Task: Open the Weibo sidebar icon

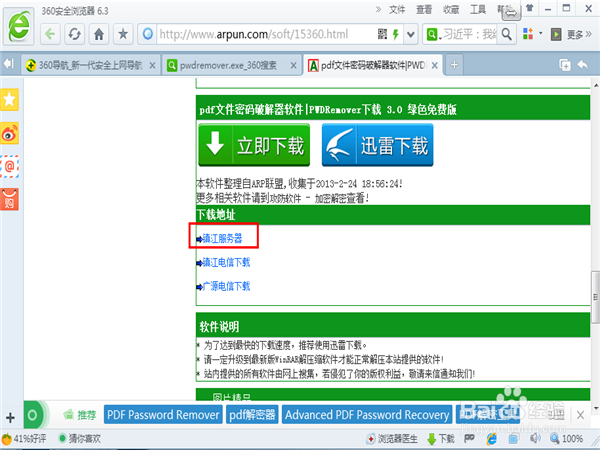Action: coord(10,134)
